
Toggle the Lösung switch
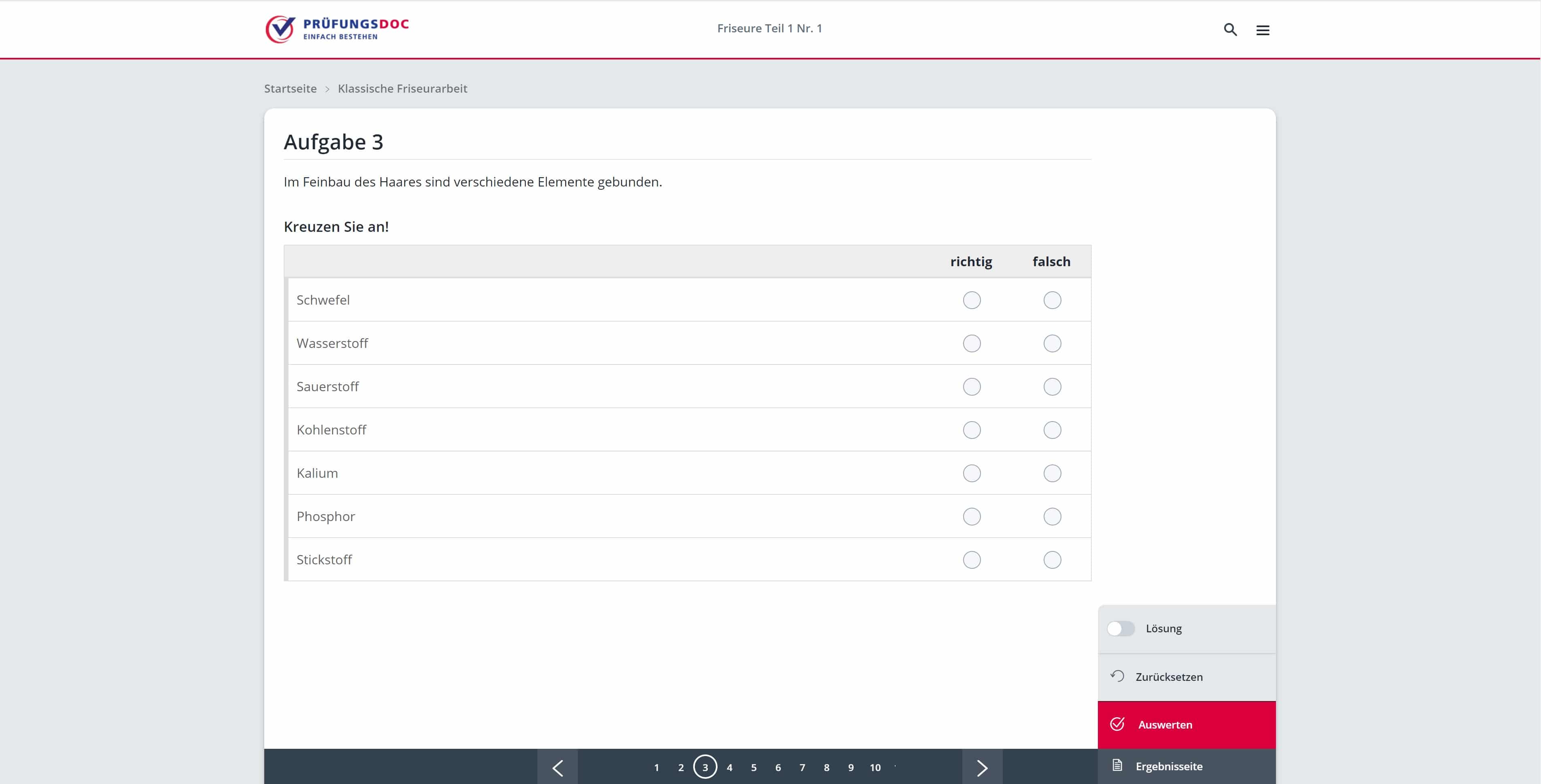point(1120,629)
